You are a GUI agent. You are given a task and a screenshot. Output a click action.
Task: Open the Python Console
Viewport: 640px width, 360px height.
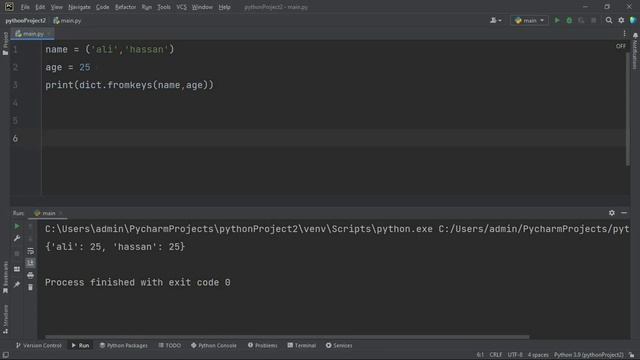coord(213,345)
